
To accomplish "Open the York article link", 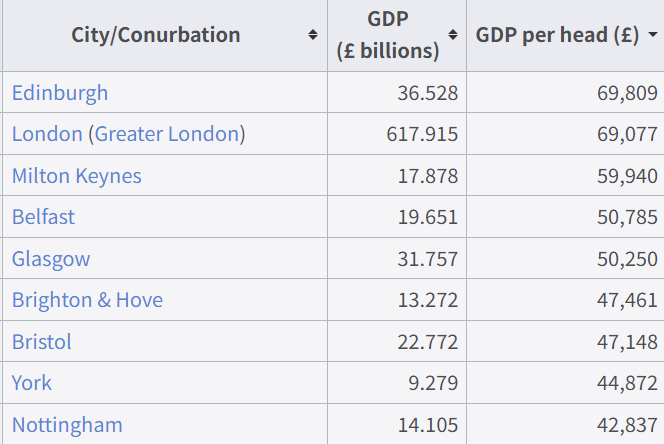I will point(31,383).
